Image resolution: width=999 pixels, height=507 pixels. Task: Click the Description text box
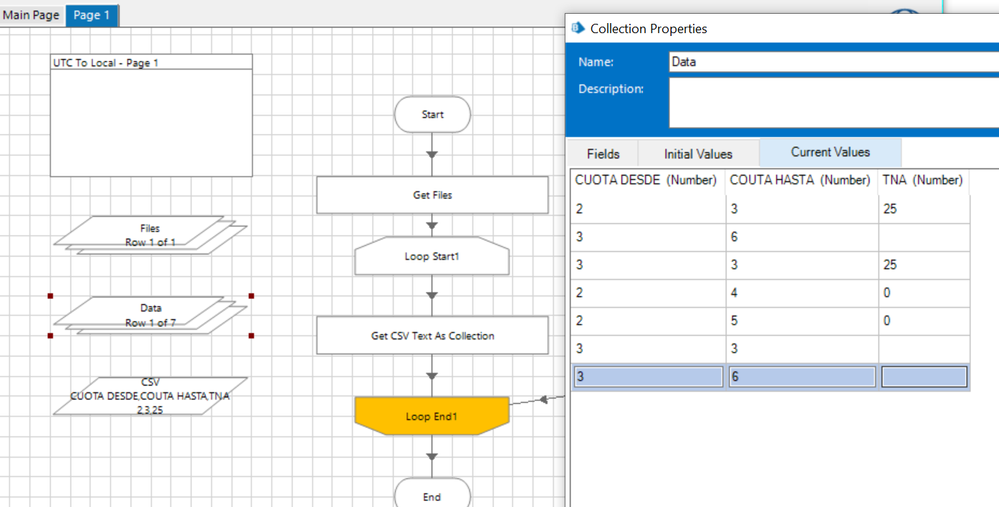[833, 103]
